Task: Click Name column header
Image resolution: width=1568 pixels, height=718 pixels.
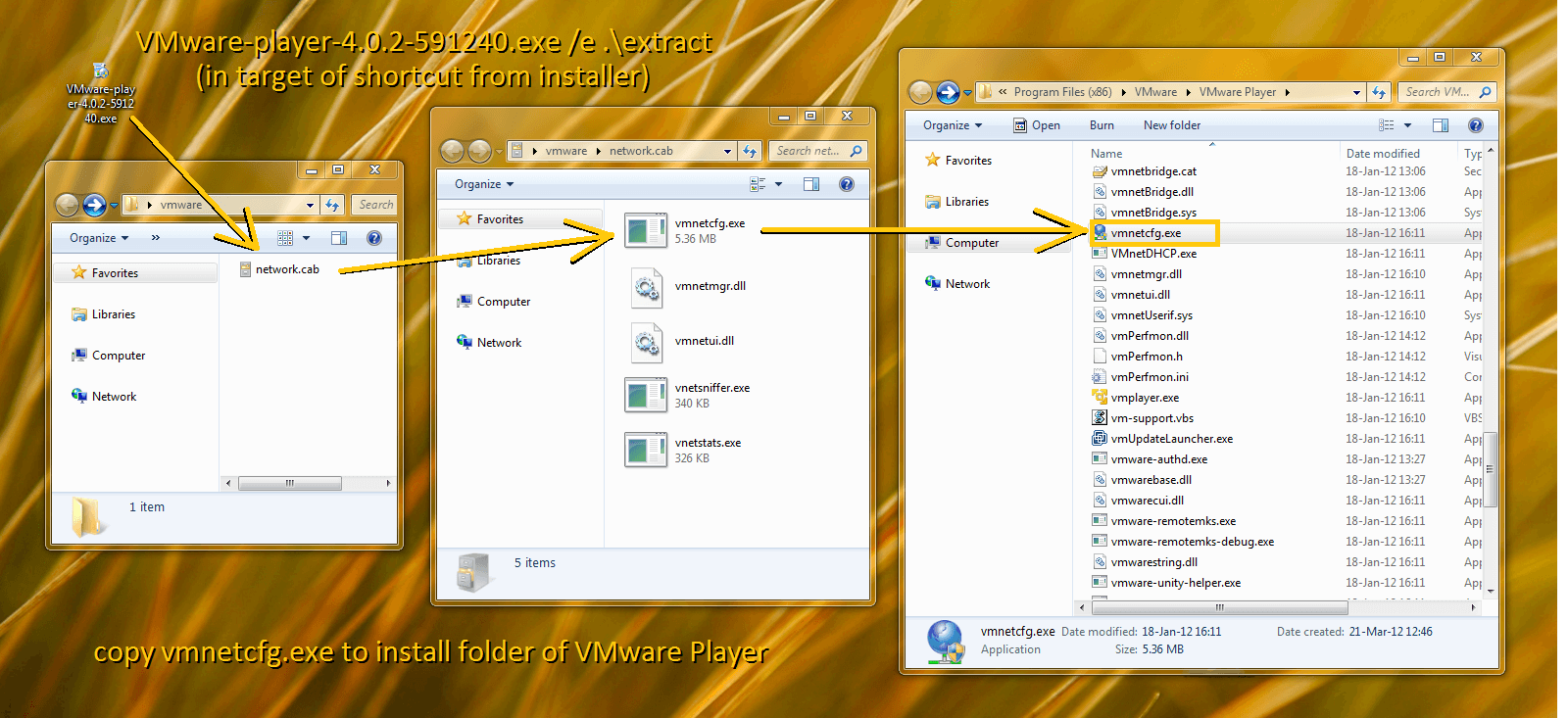Action: click(1106, 154)
